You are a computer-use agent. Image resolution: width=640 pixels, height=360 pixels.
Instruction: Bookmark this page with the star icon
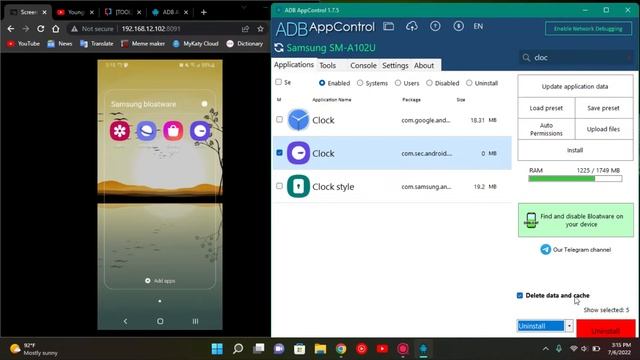[x=260, y=29]
